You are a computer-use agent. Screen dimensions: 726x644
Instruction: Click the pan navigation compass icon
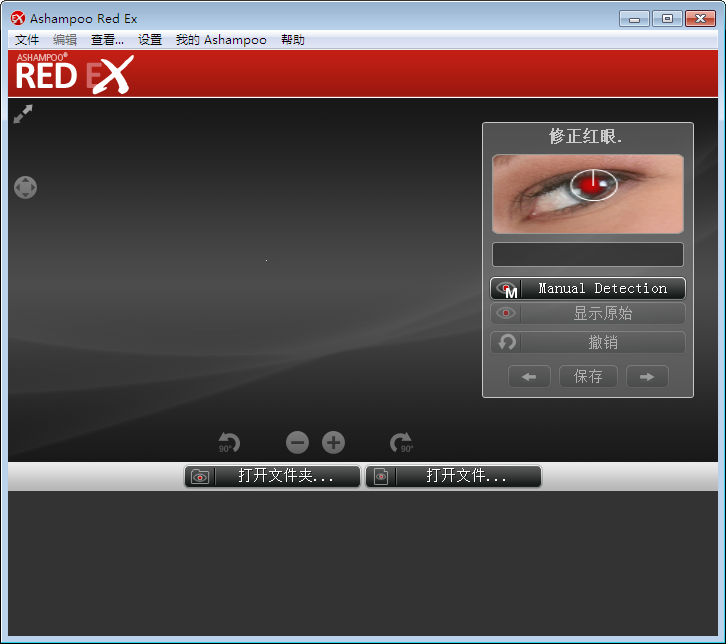point(25,188)
